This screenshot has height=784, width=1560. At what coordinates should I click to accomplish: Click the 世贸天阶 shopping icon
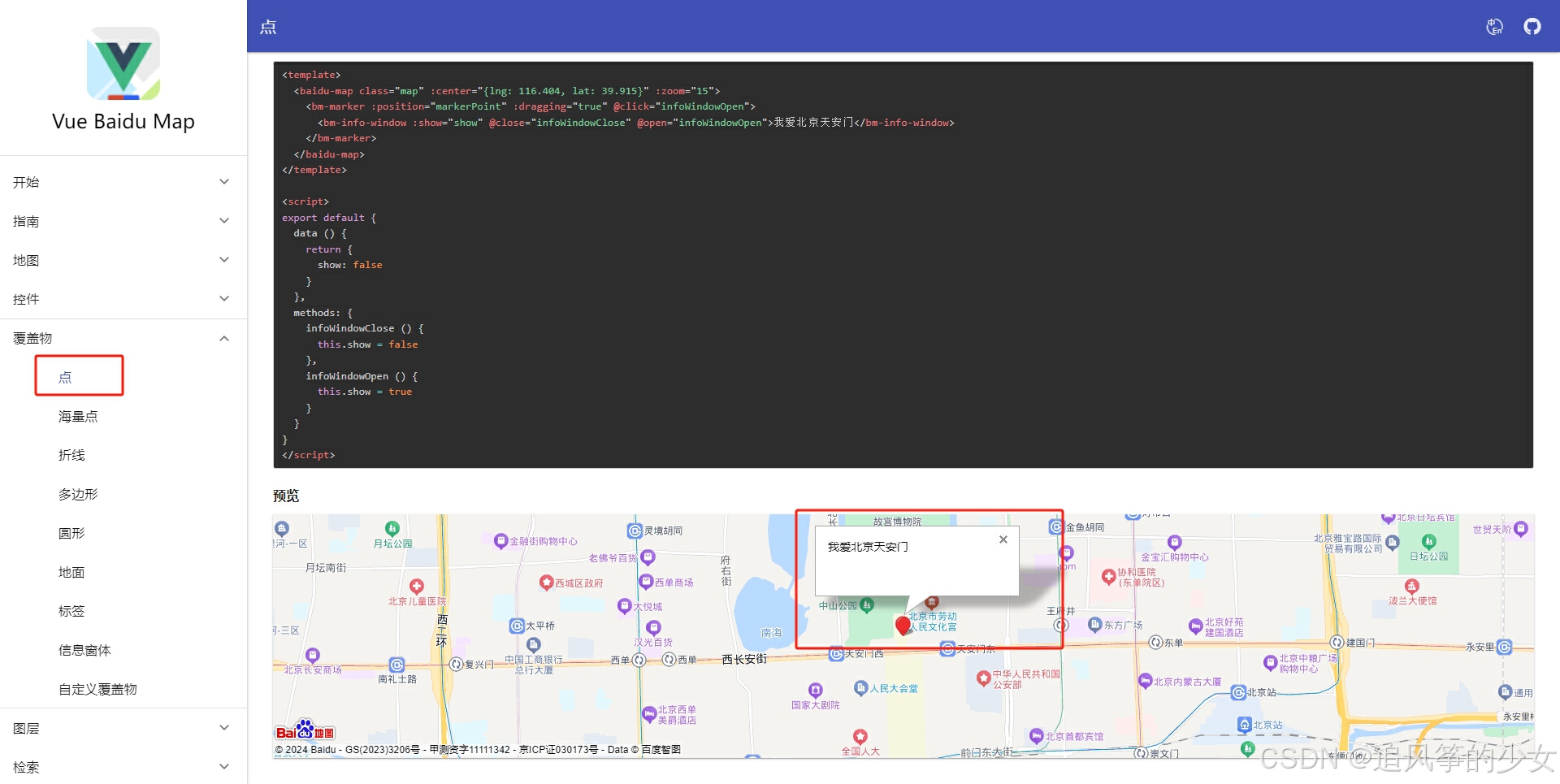1521,529
